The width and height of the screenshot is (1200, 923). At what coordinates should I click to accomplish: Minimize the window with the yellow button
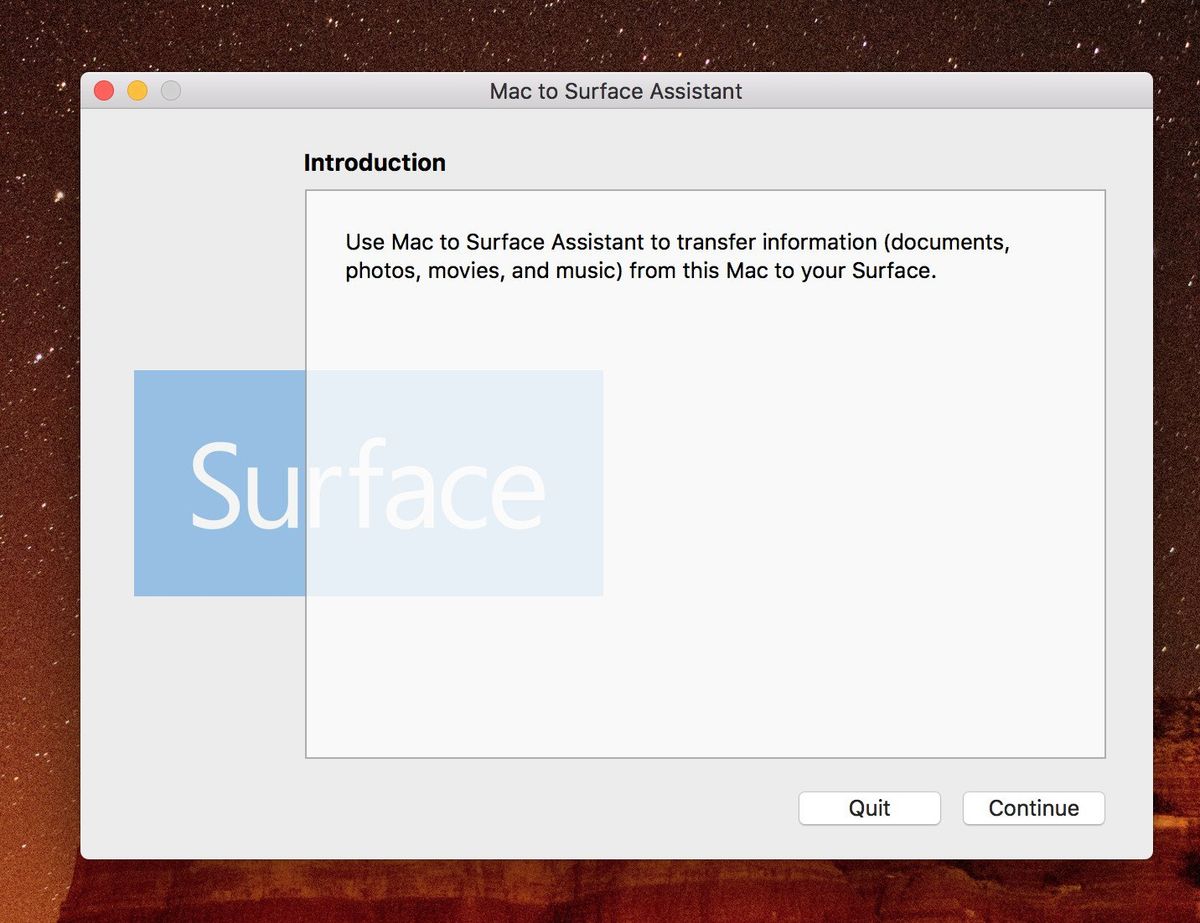137,91
